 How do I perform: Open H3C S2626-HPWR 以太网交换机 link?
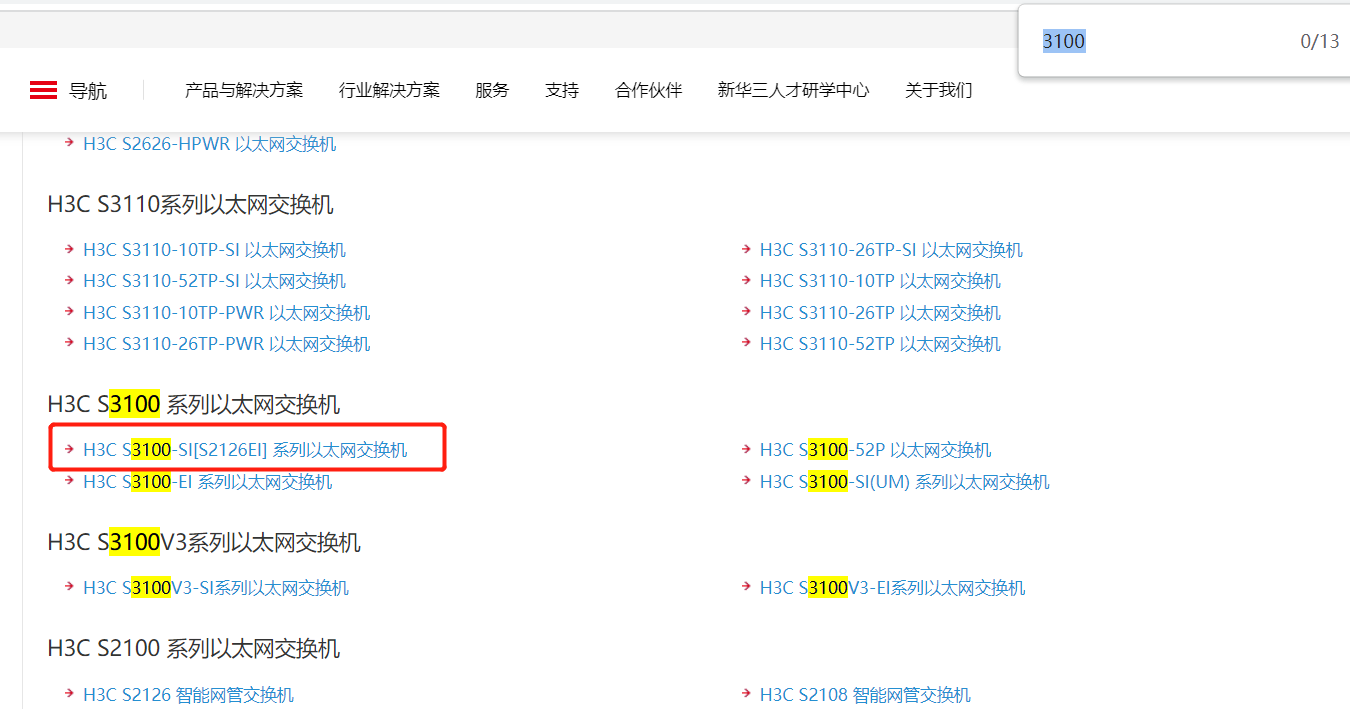coord(210,144)
